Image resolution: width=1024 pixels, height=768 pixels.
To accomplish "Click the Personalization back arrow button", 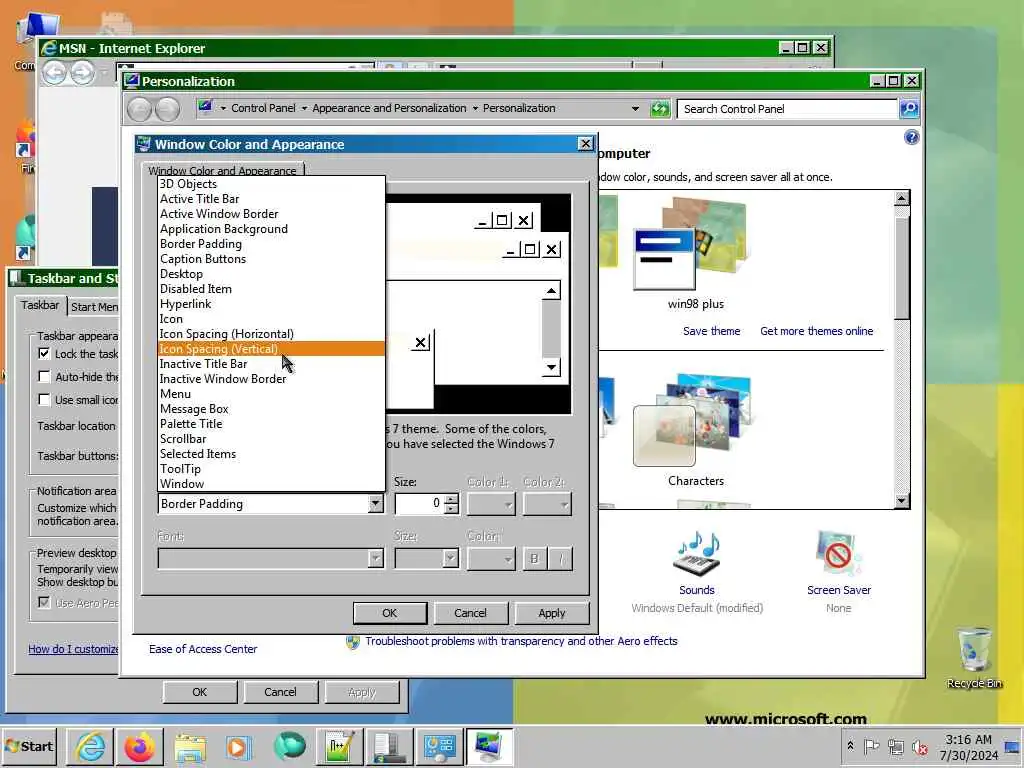I will (139, 109).
